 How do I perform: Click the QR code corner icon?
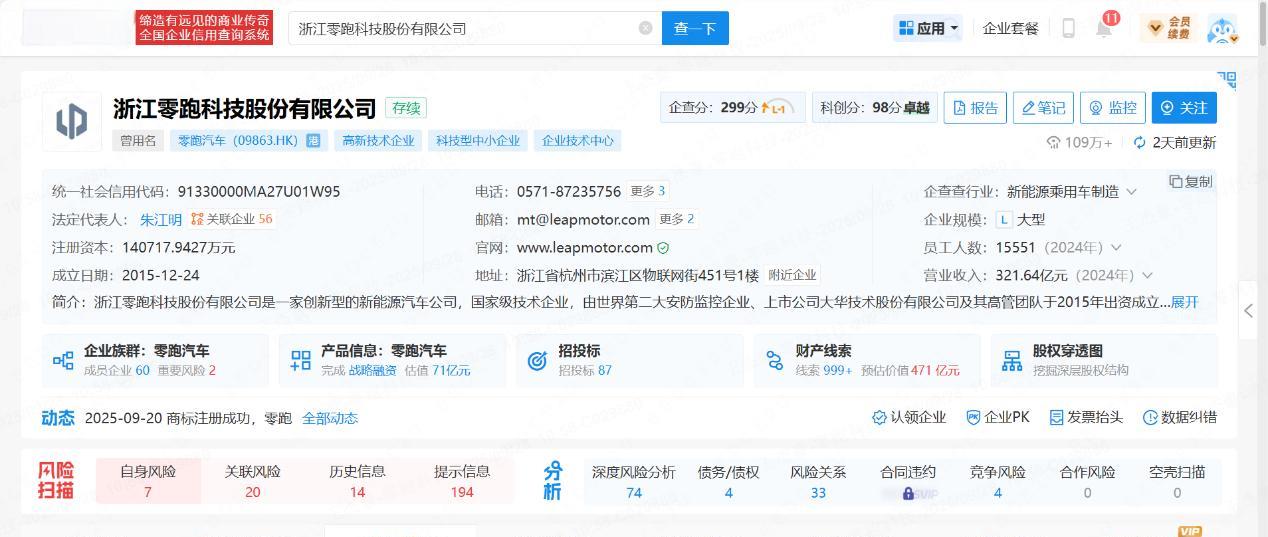click(x=1227, y=80)
